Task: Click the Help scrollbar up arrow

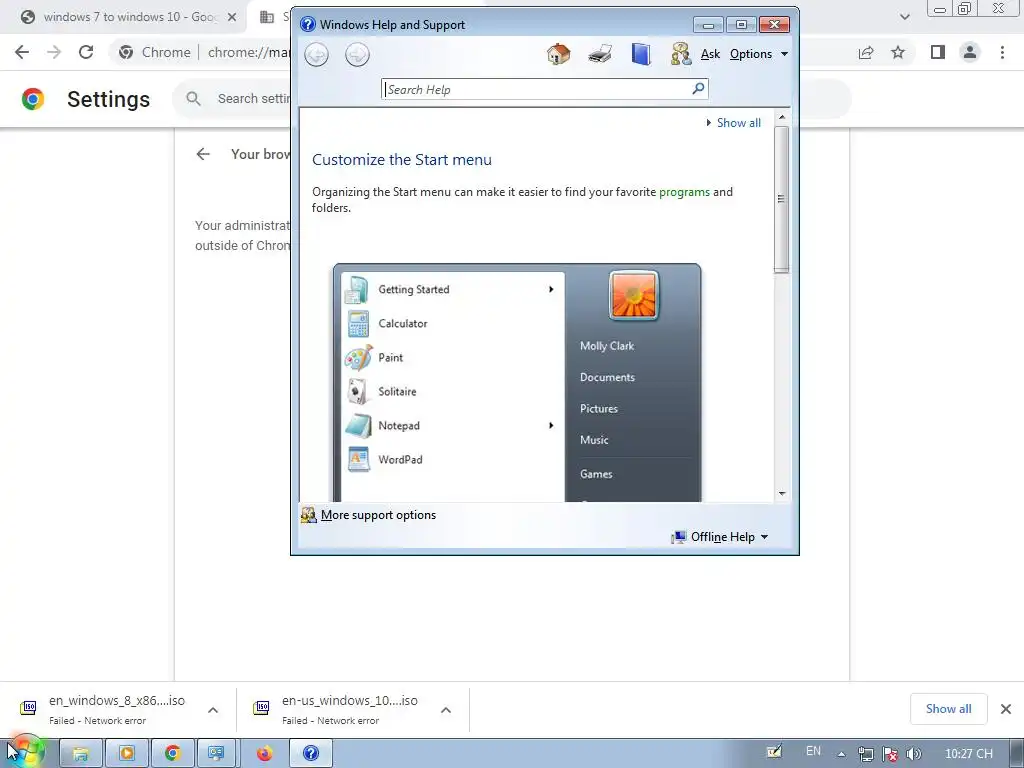Action: [x=782, y=118]
